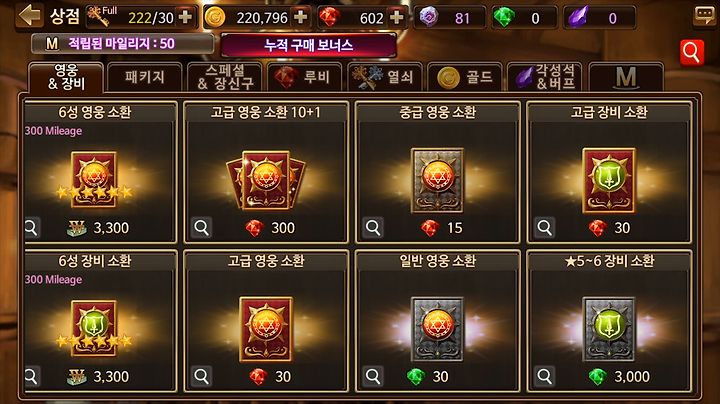
Task: Open the 열쇠 tab
Action: 384,77
